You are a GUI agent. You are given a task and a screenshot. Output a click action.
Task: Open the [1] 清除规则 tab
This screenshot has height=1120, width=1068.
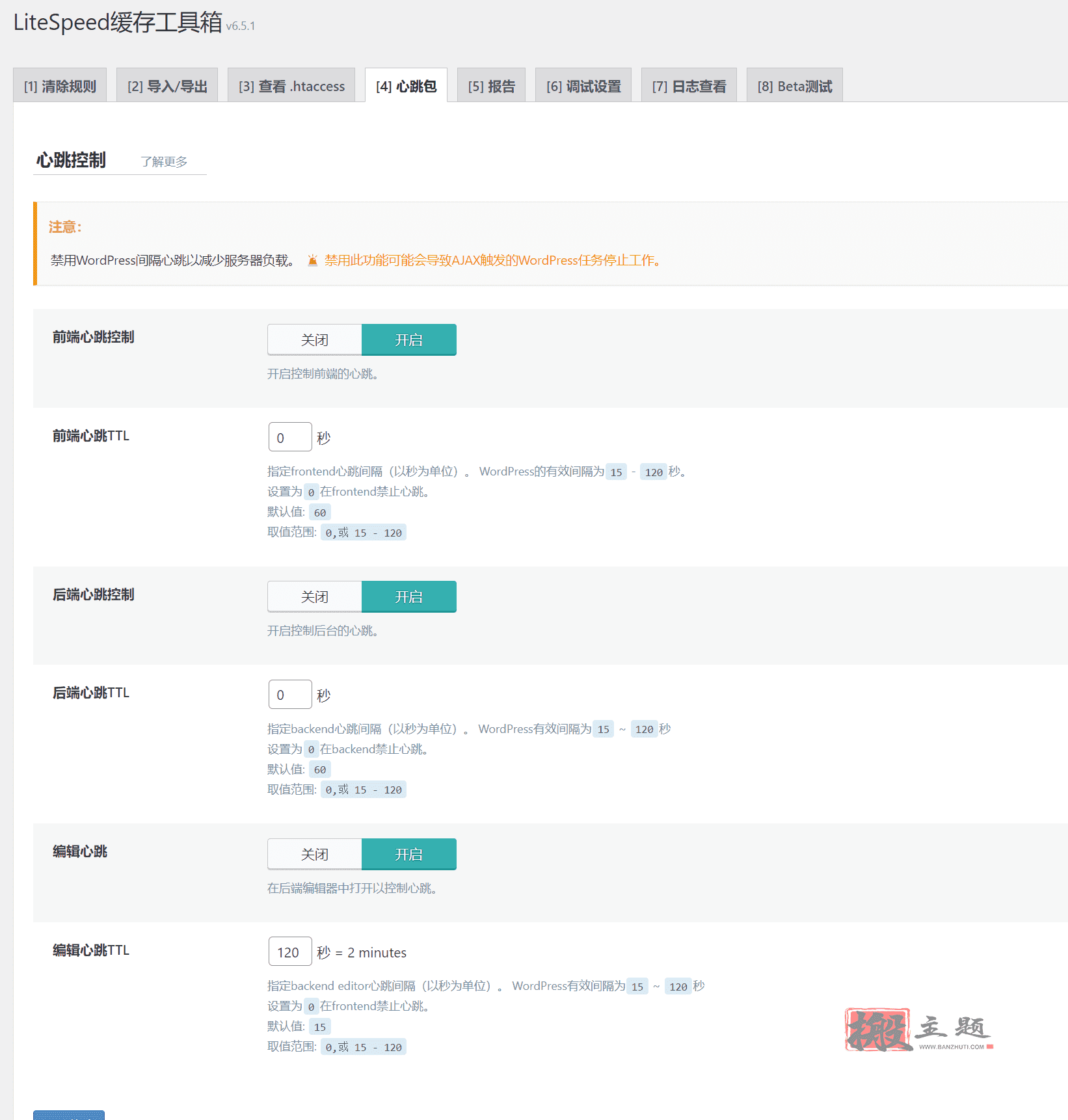point(60,86)
